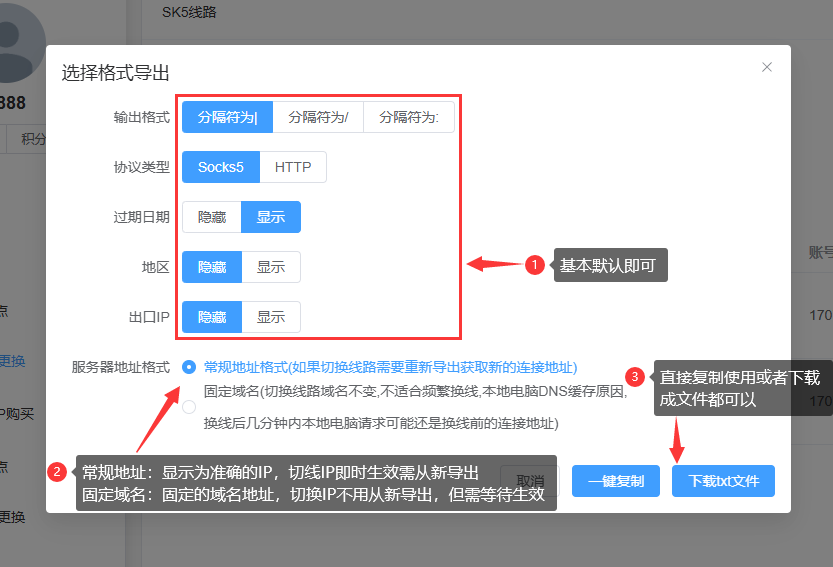Switch to the 积分 tab
This screenshot has height=567, width=833.
tap(33, 139)
